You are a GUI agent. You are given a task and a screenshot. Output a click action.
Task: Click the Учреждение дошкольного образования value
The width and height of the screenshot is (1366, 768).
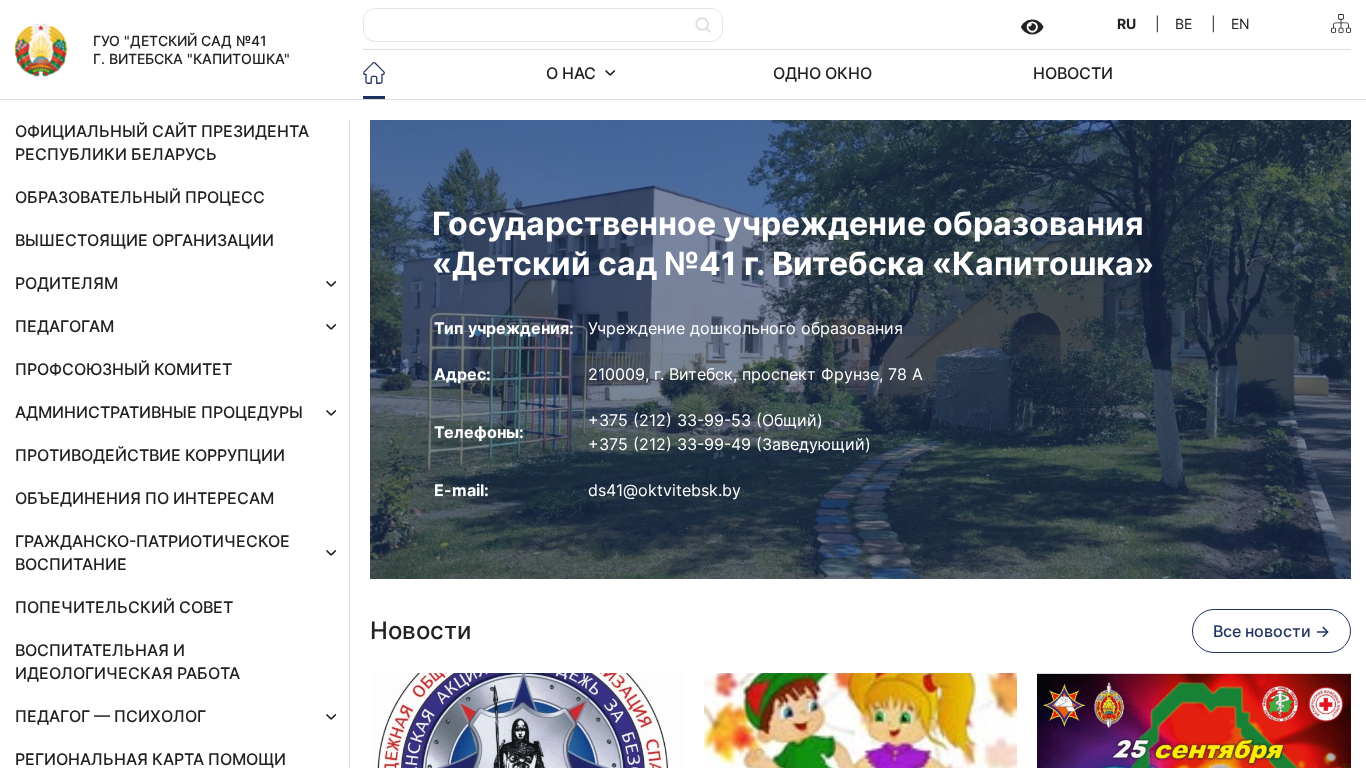point(745,328)
